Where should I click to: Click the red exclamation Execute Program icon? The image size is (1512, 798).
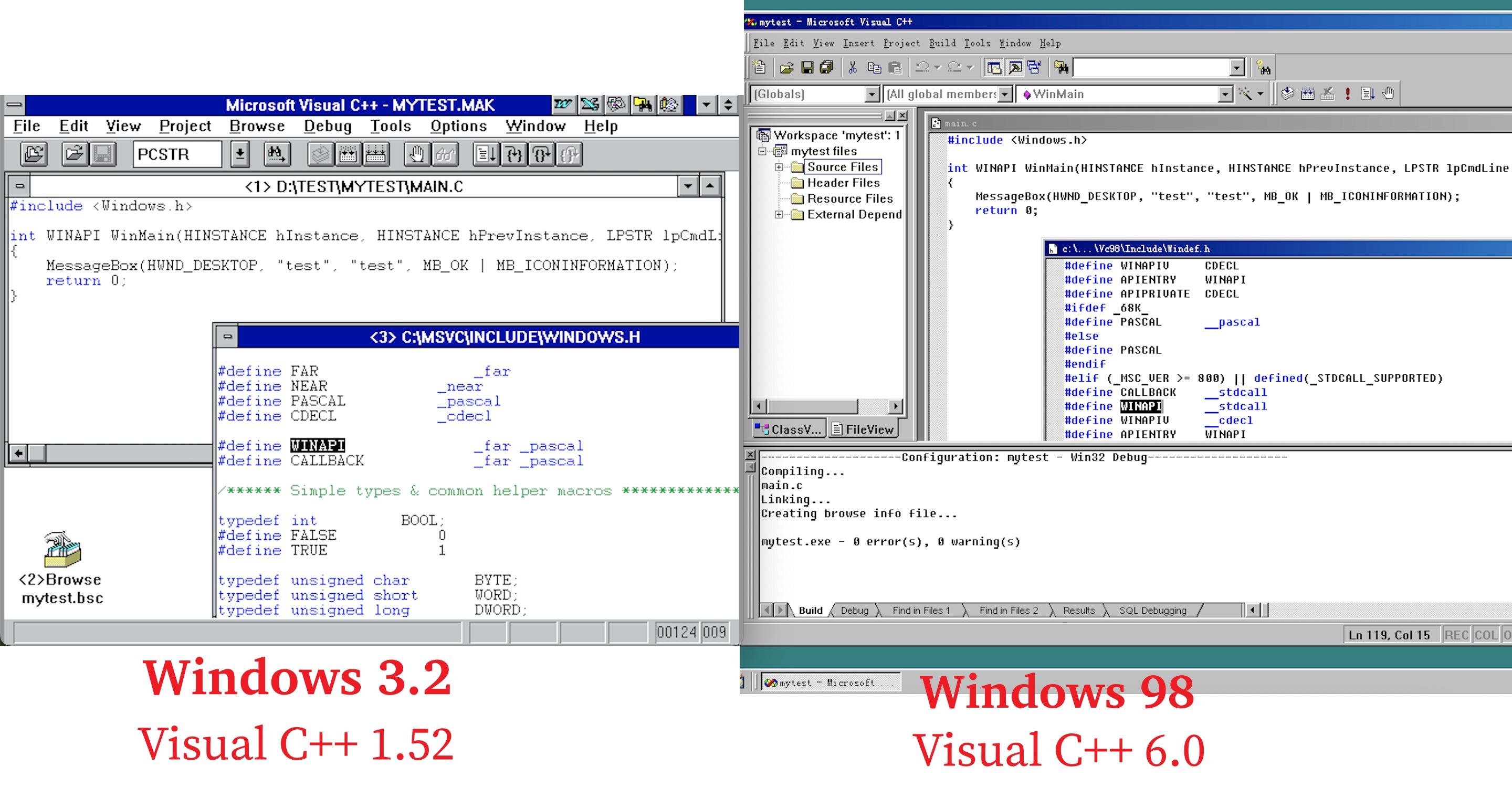coord(1348,94)
